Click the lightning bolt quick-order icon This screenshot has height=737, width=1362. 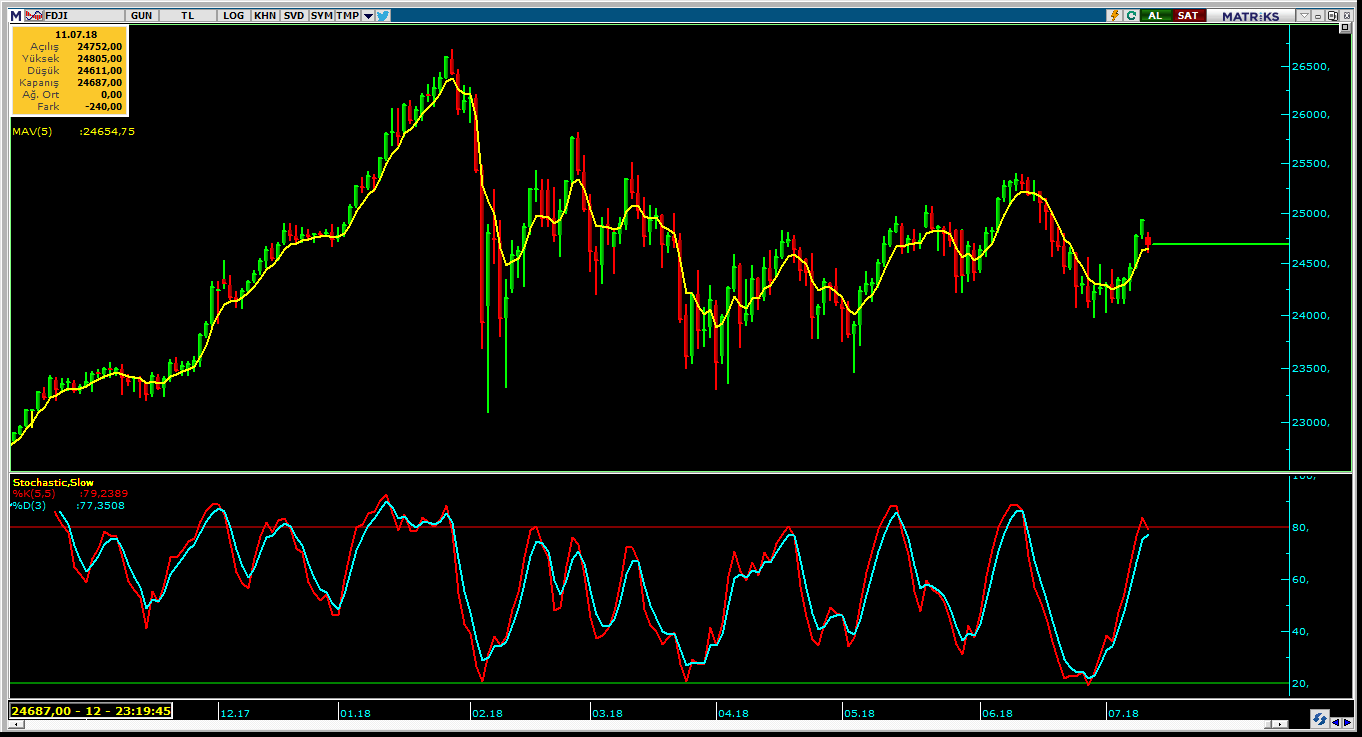(x=1115, y=15)
